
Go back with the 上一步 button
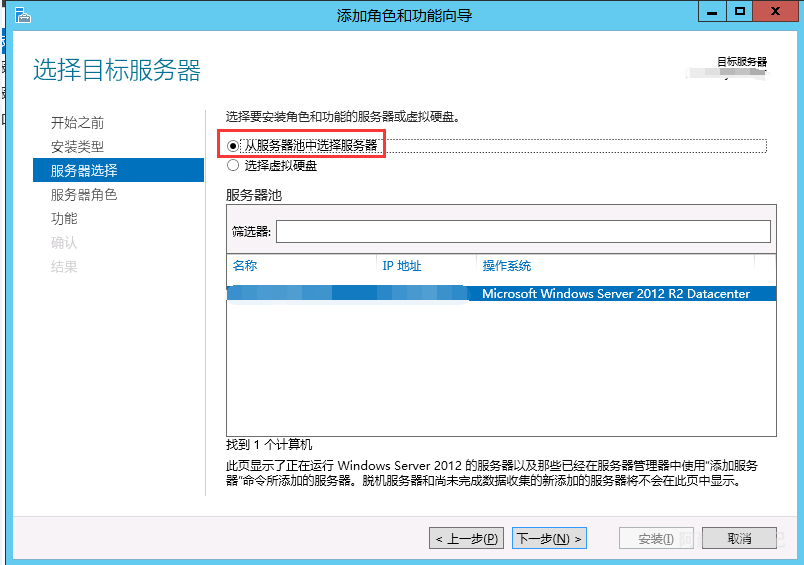click(x=468, y=538)
